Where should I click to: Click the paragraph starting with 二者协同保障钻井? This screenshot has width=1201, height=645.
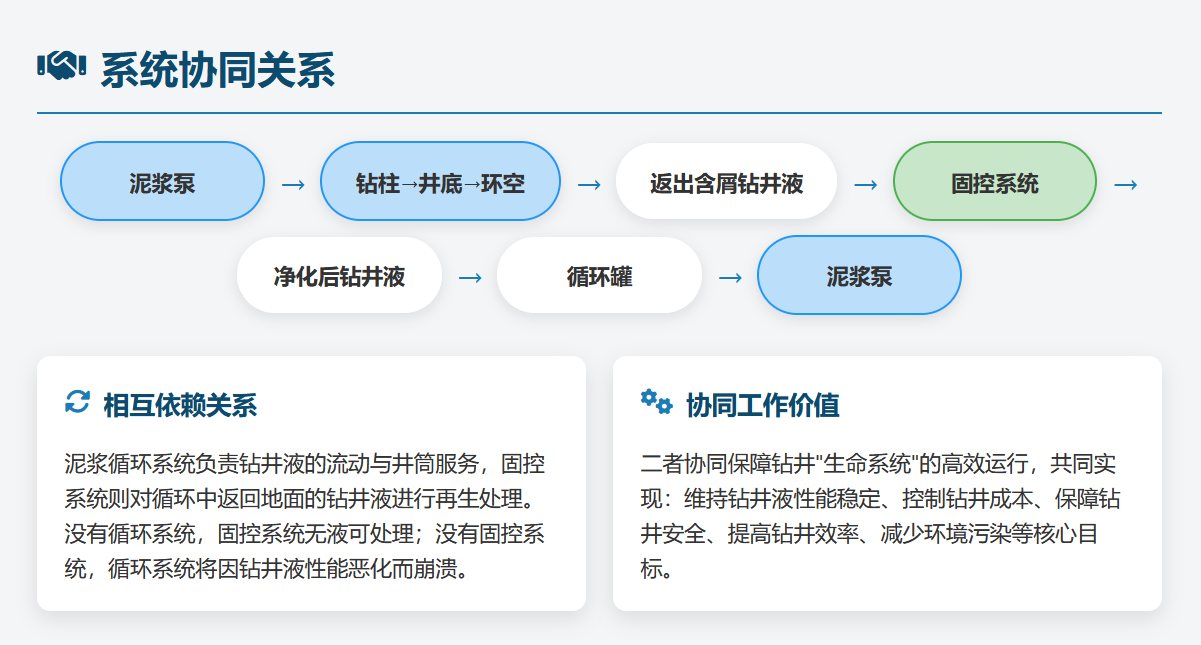(x=886, y=516)
